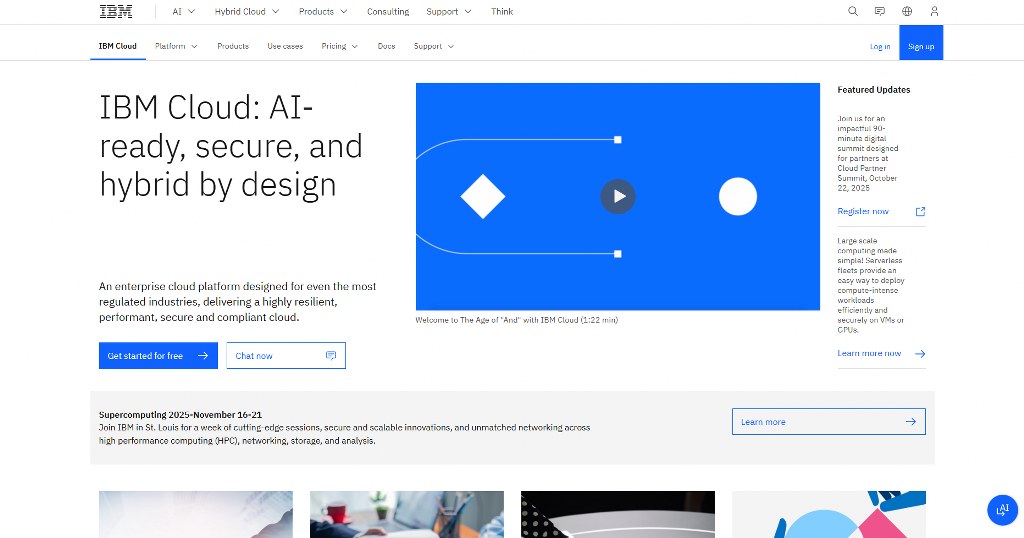This screenshot has height=538, width=1024.
Task: Expand the Pricing dropdown
Action: [x=340, y=46]
